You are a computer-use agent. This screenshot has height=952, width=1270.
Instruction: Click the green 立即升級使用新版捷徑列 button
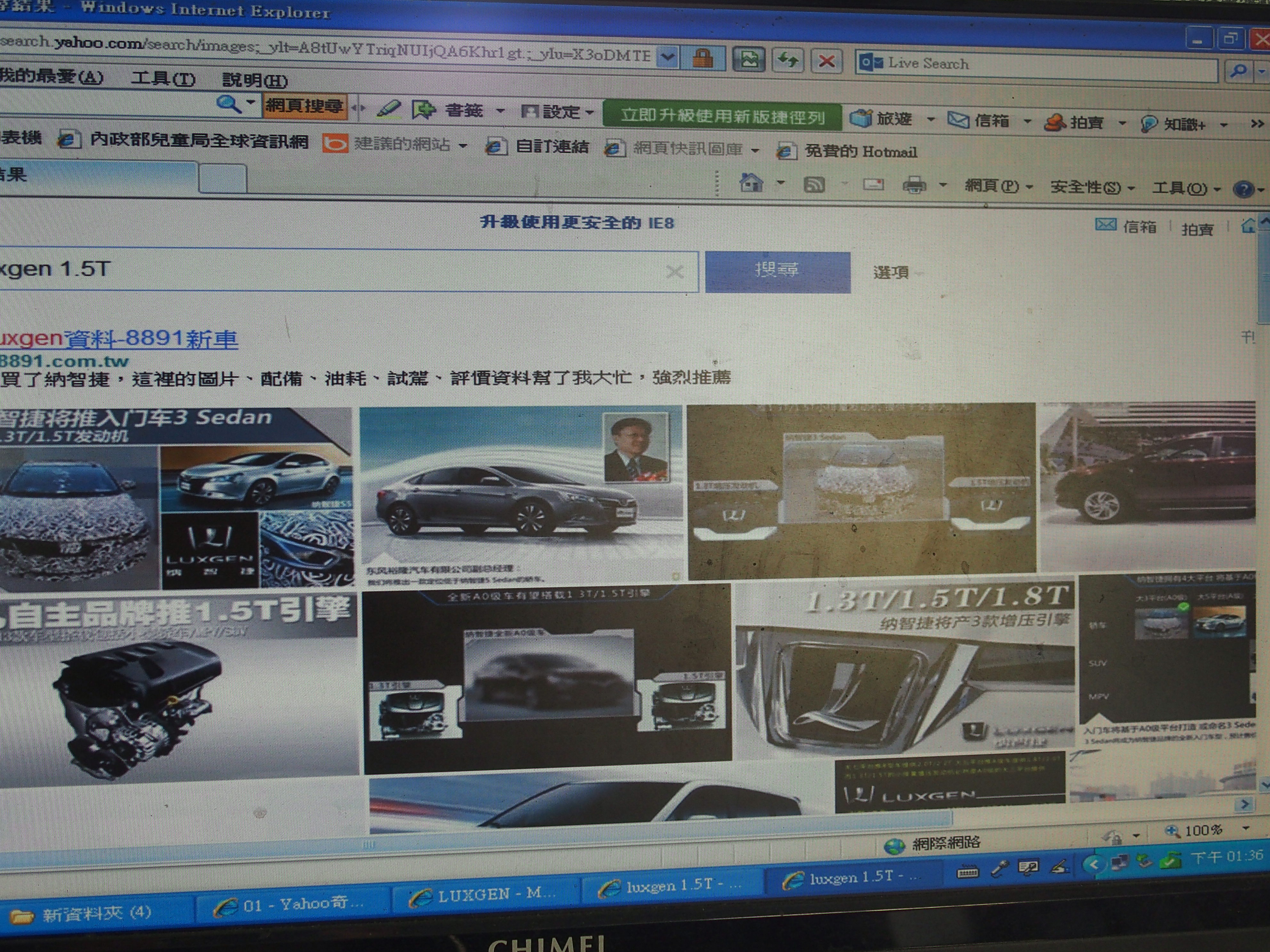[722, 116]
